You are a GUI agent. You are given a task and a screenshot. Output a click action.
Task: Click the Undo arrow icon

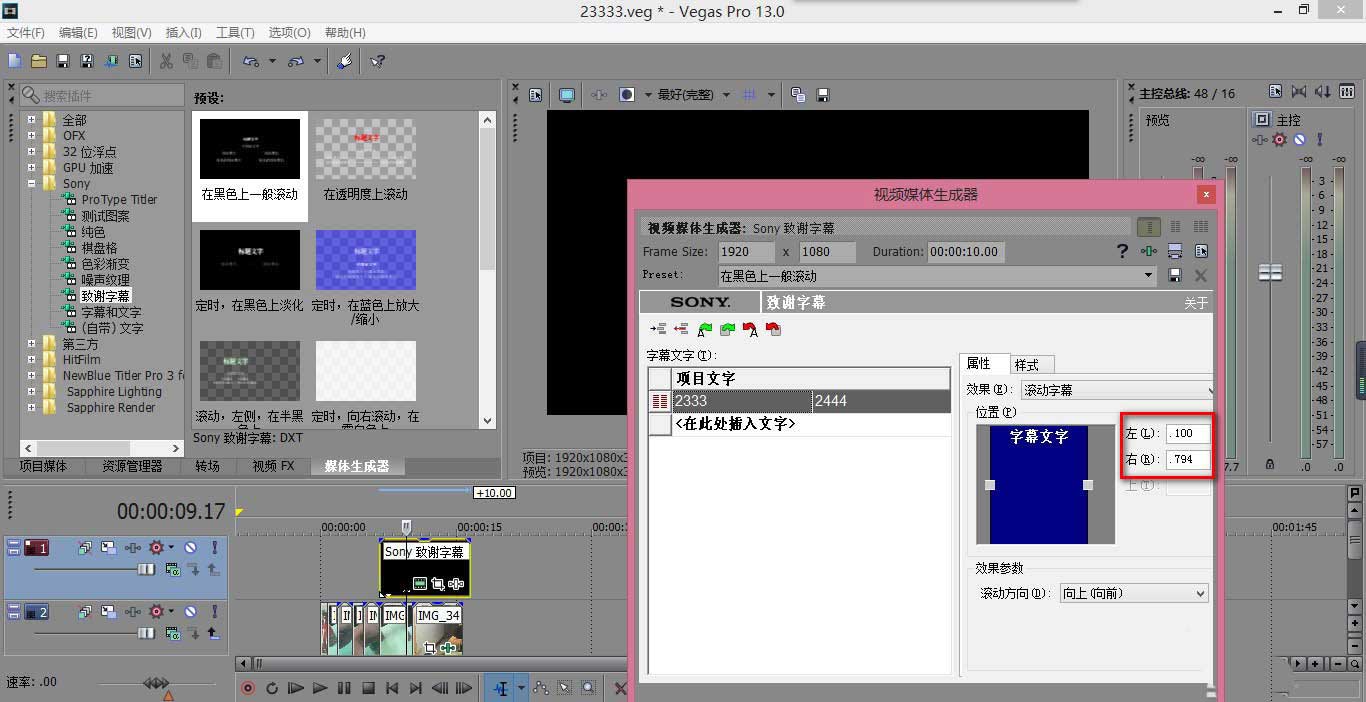pyautogui.click(x=250, y=61)
